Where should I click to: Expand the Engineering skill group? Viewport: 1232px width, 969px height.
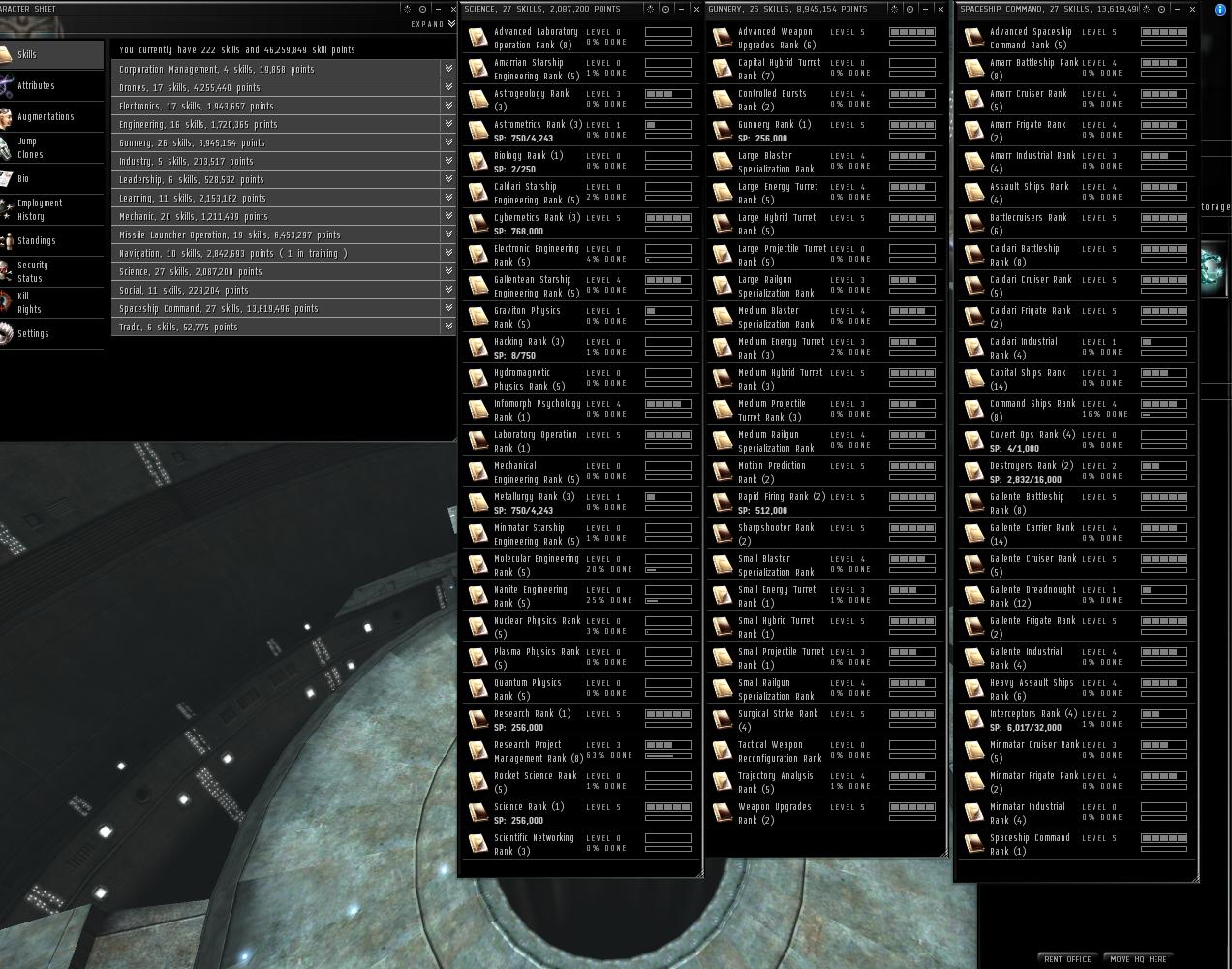[448, 124]
